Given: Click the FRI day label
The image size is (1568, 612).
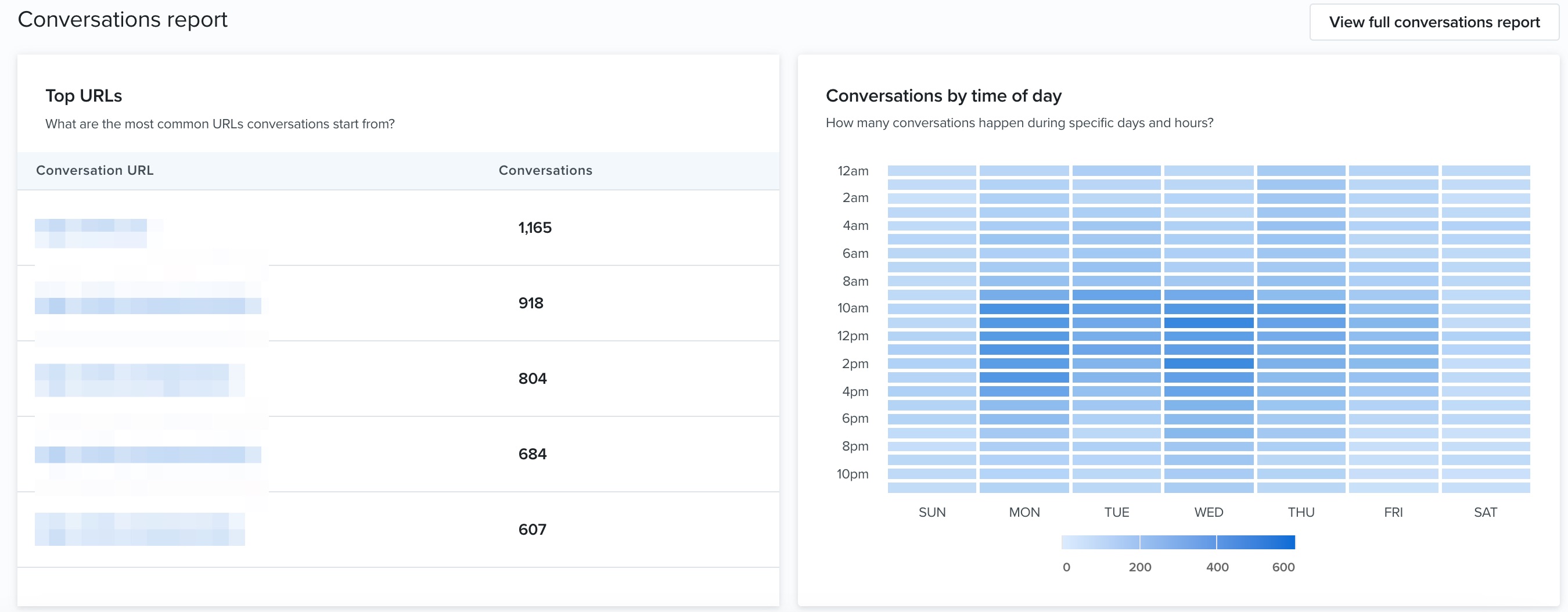Looking at the screenshot, I should [1393, 512].
